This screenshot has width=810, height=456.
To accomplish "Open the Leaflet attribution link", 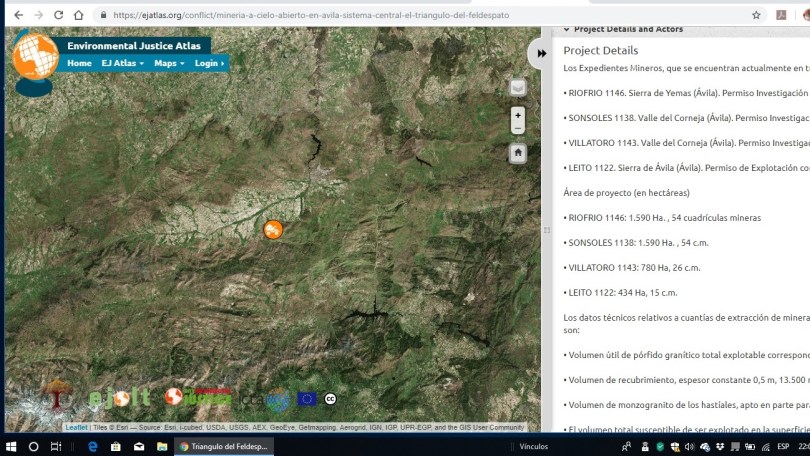I will click(x=76, y=428).
